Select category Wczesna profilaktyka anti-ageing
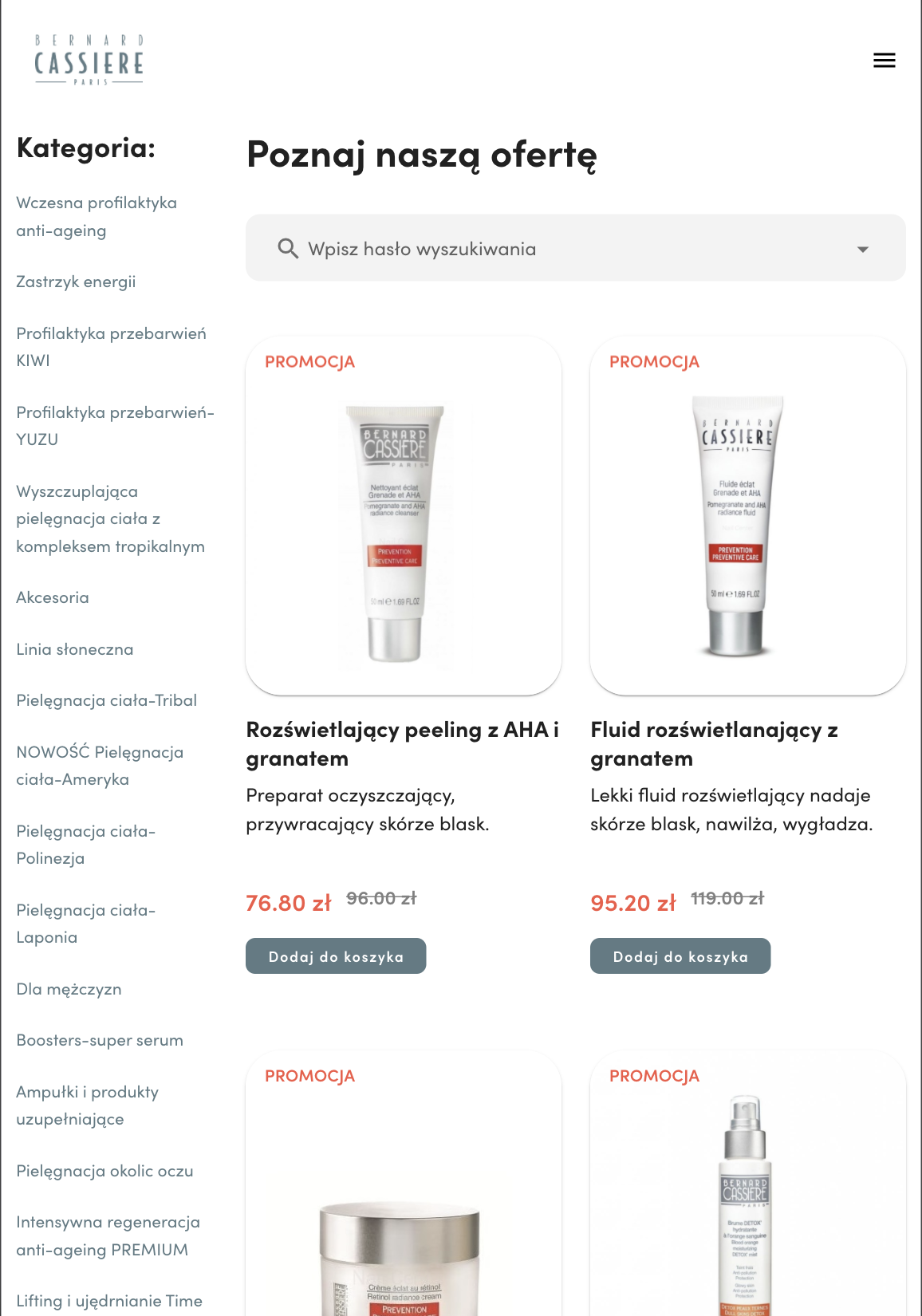Screen dimensions: 922x1316 (97, 217)
